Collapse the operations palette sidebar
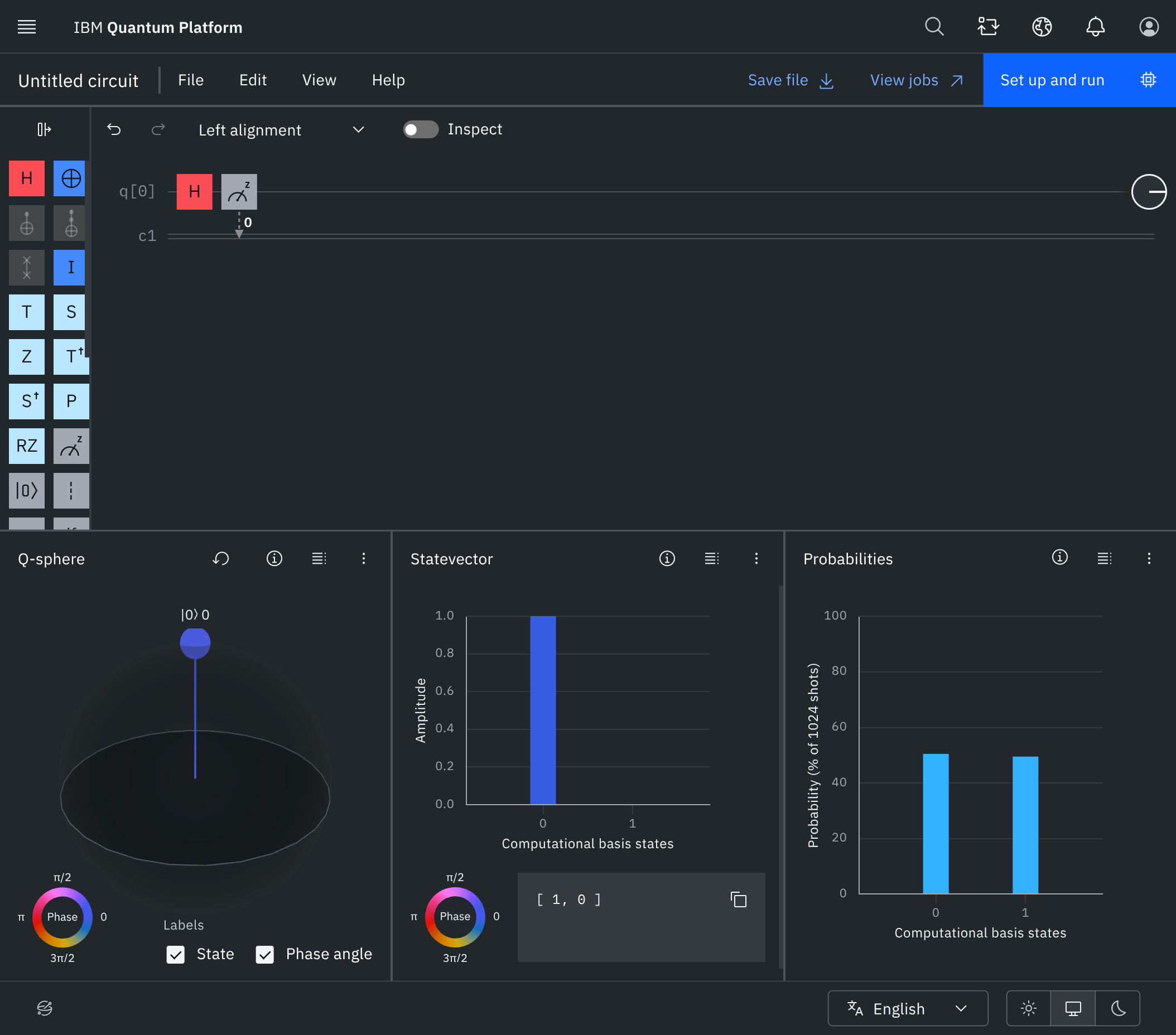The height and width of the screenshot is (1035, 1176). (x=44, y=129)
